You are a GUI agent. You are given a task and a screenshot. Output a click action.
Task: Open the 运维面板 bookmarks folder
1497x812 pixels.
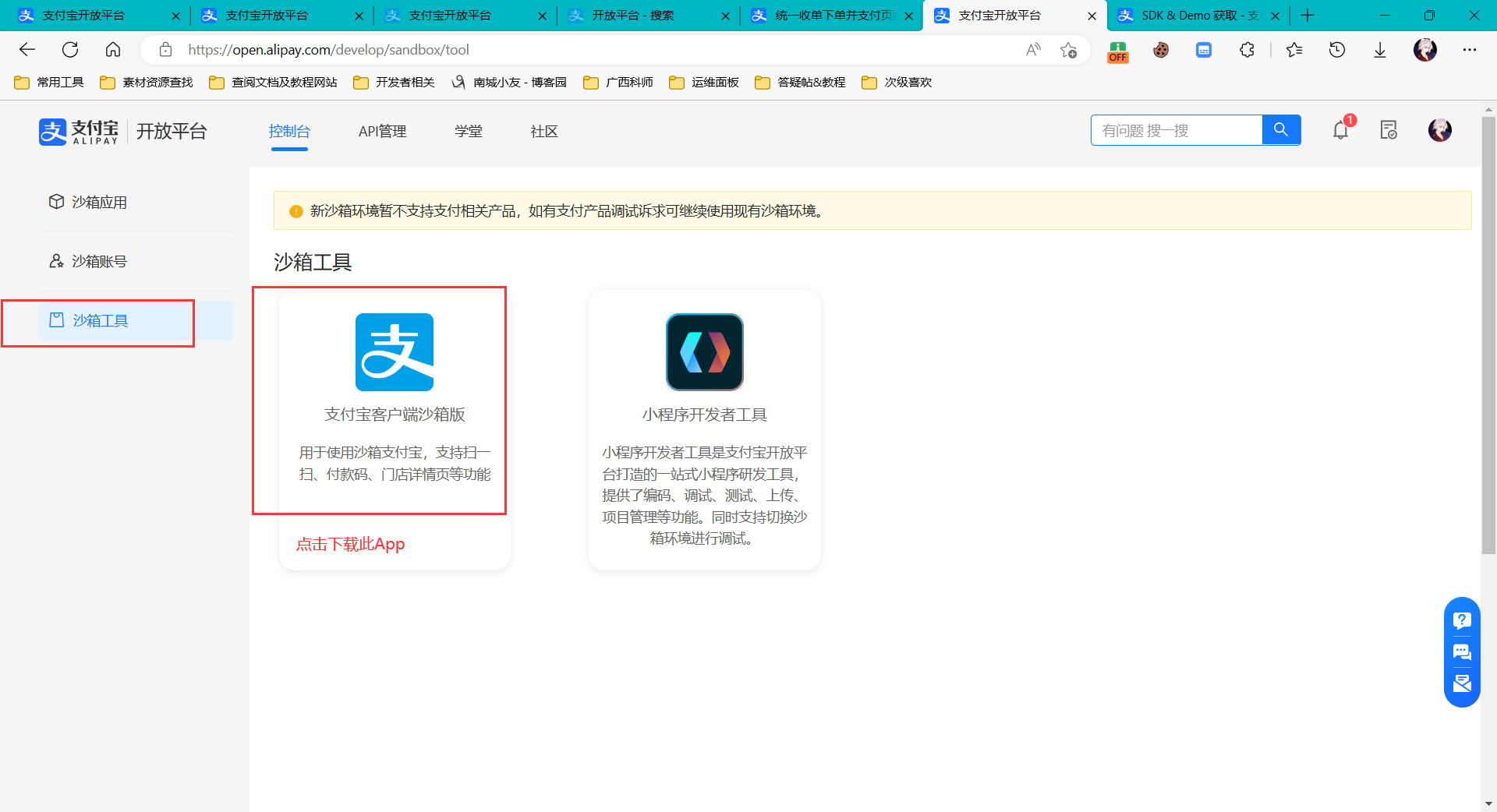pyautogui.click(x=704, y=83)
